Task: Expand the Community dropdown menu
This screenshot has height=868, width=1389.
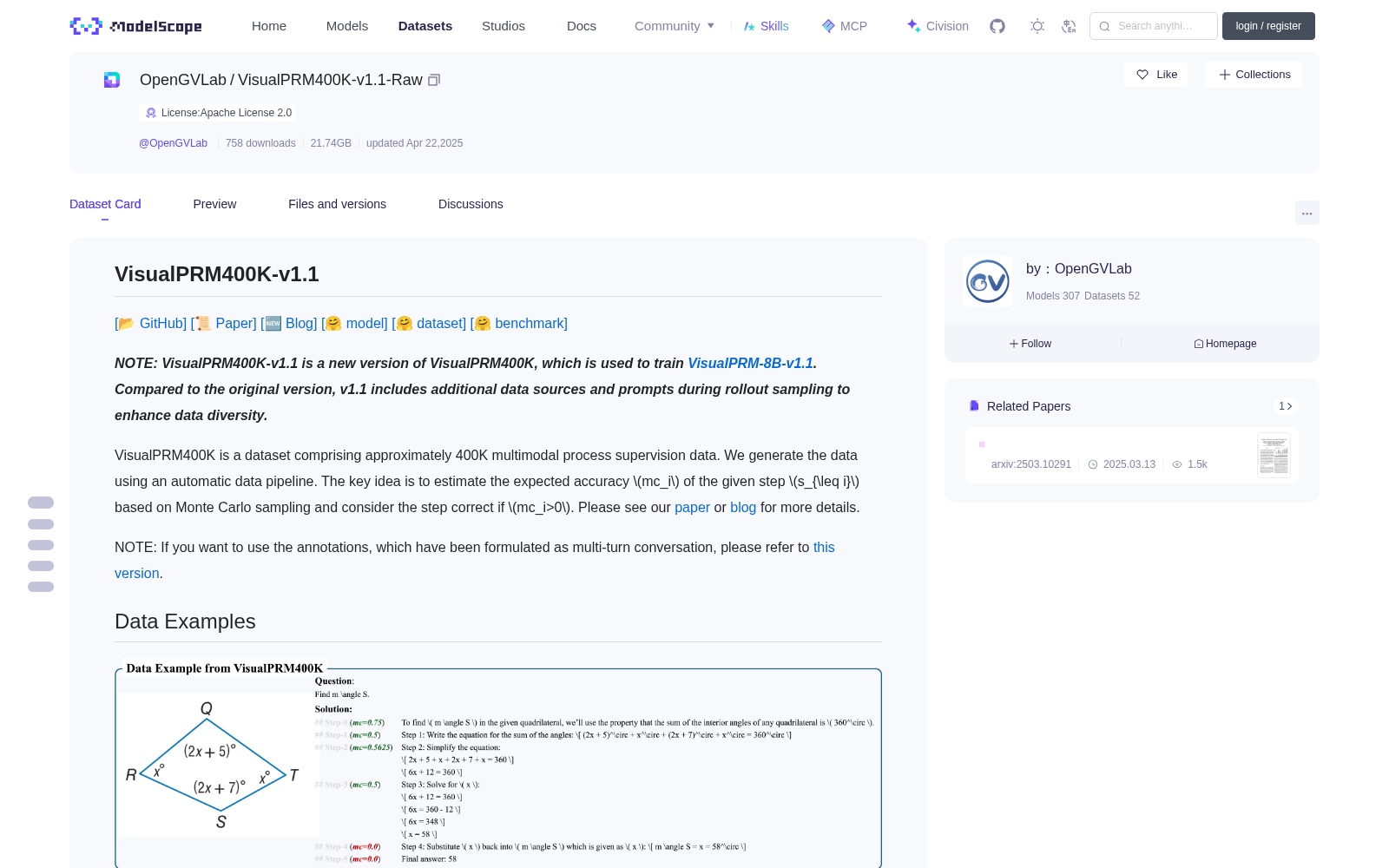Action: click(x=675, y=26)
